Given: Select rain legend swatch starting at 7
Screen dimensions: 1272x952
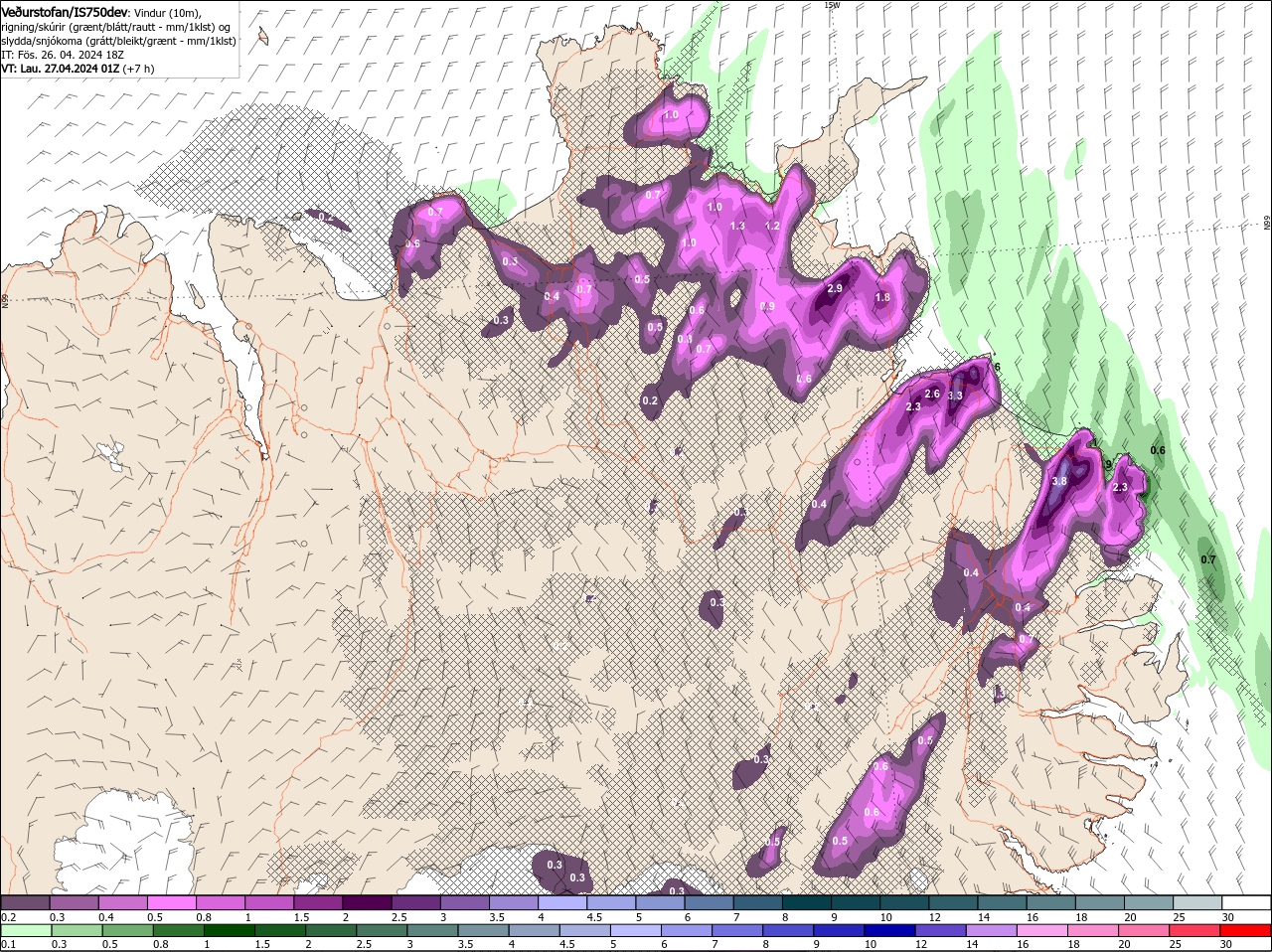Looking at the screenshot, I should (738, 930).
